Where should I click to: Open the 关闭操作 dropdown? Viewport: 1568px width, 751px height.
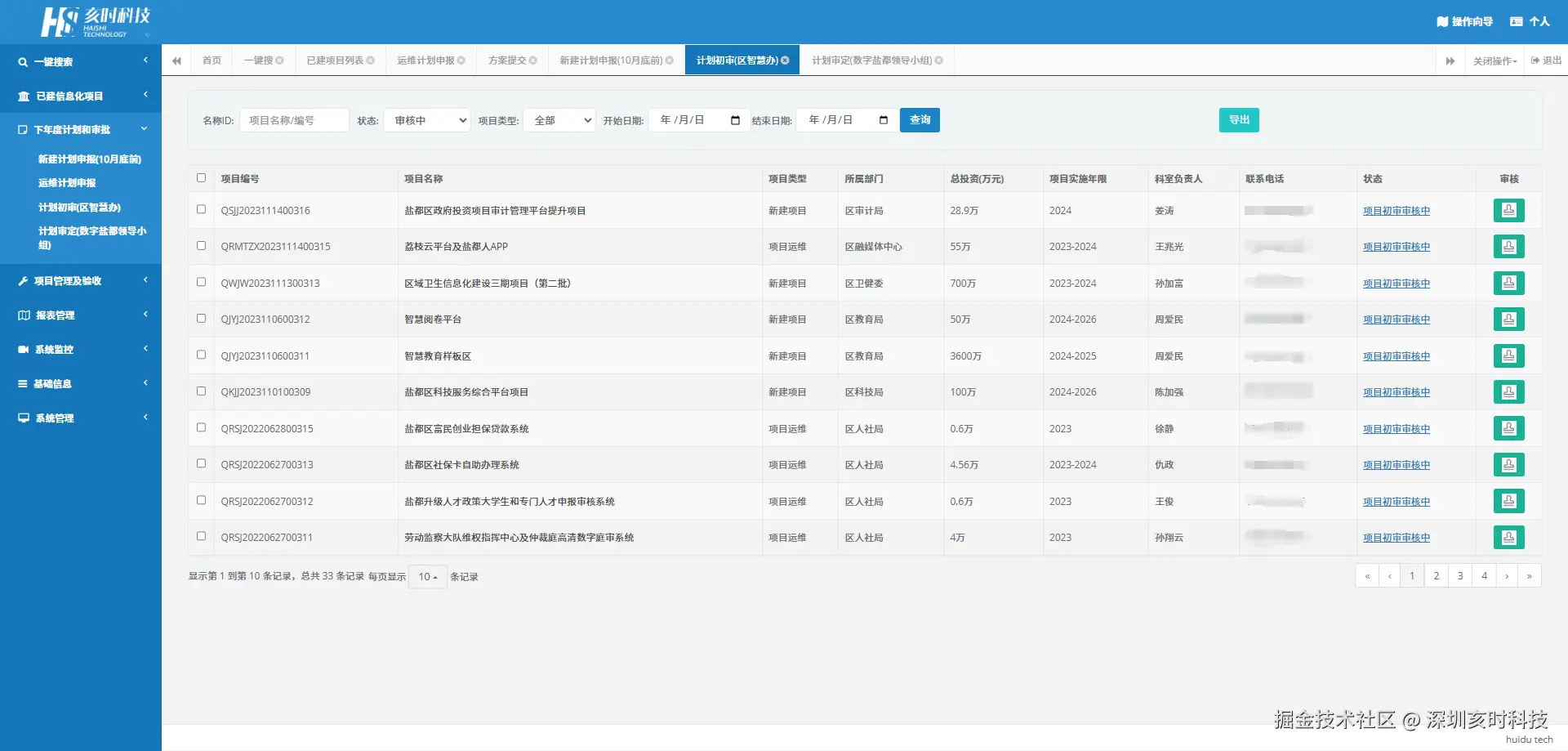(1494, 61)
